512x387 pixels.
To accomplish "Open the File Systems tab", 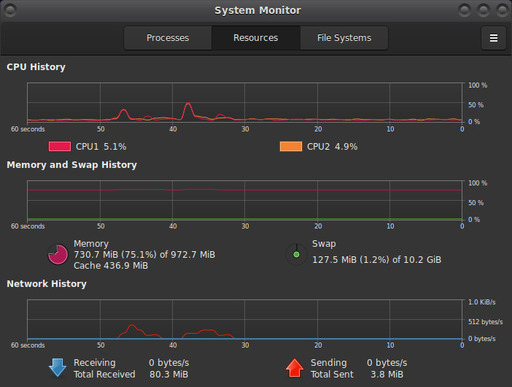I will (x=344, y=38).
